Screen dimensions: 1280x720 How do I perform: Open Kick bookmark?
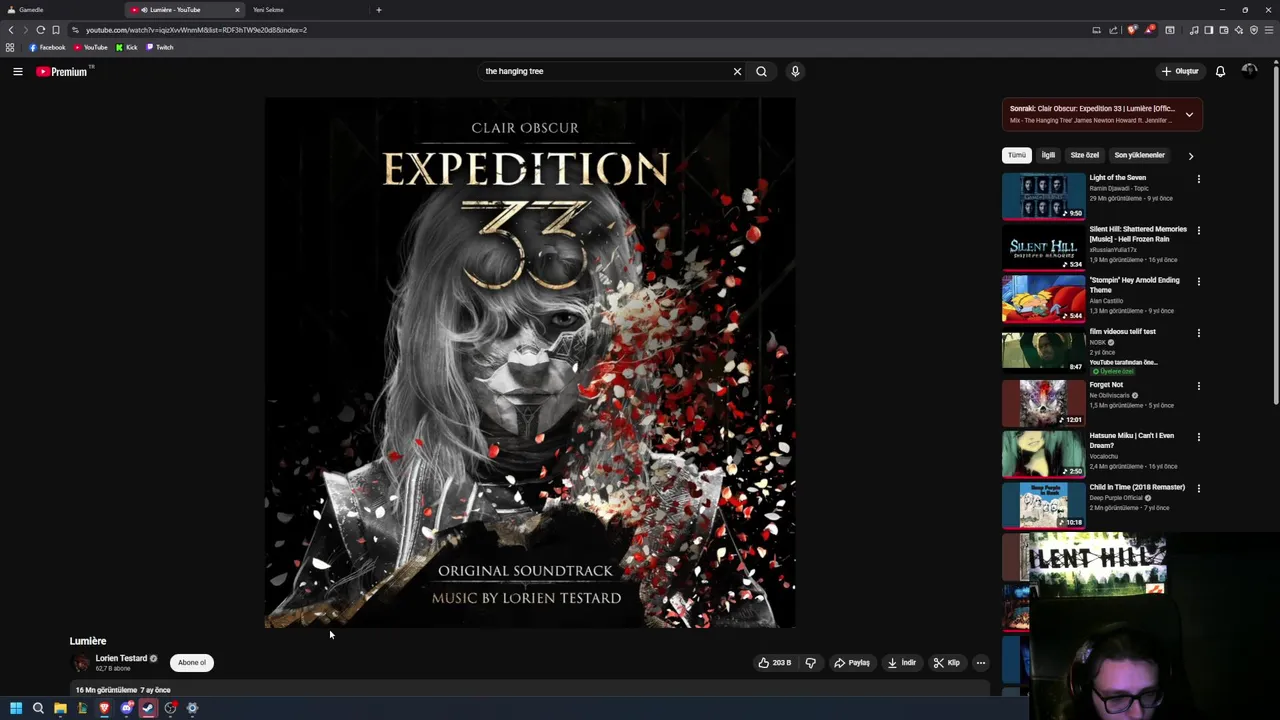point(126,47)
